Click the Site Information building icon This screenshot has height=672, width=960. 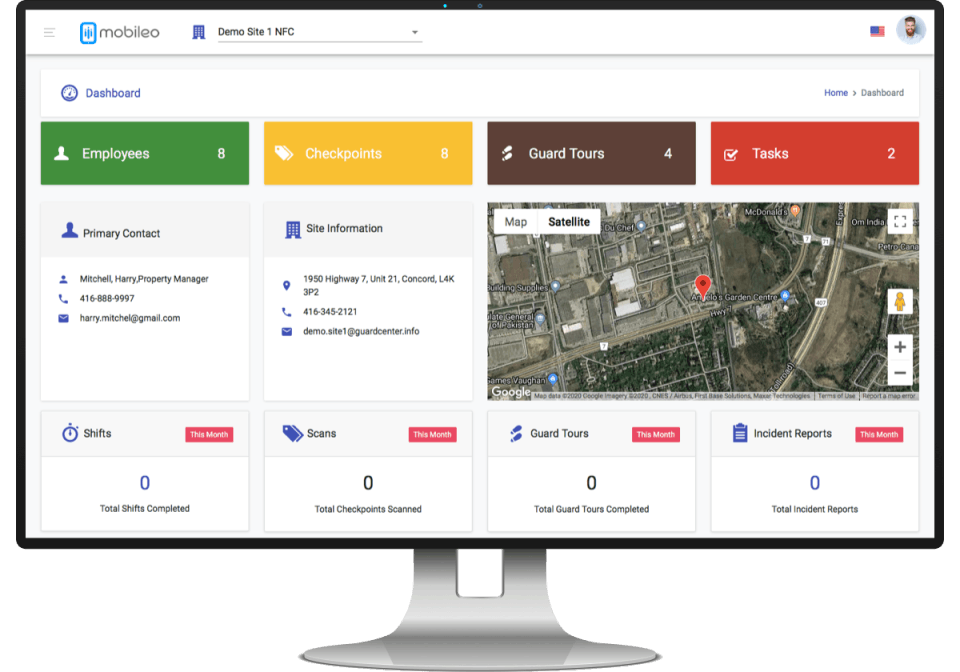pyautogui.click(x=293, y=230)
